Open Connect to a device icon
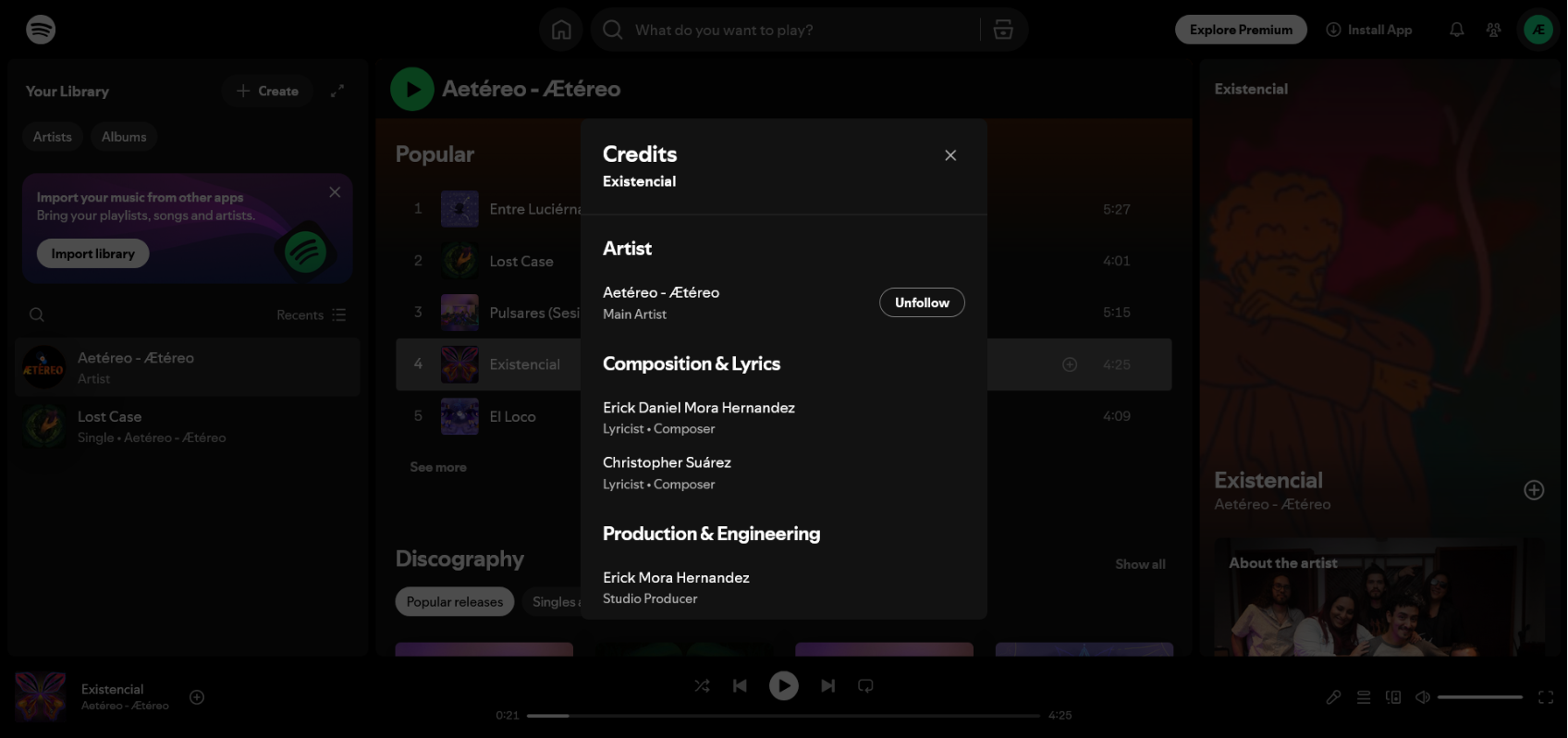1568x738 pixels. pos(1393,697)
